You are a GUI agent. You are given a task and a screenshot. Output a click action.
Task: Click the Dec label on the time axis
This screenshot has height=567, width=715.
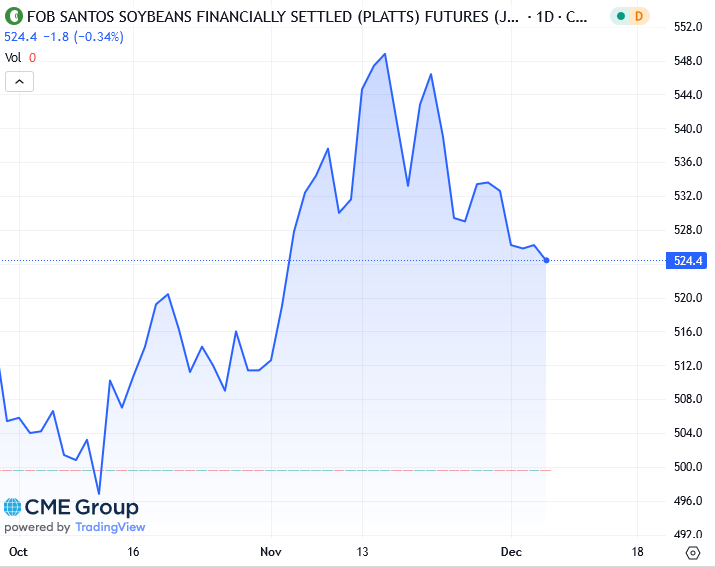click(510, 551)
